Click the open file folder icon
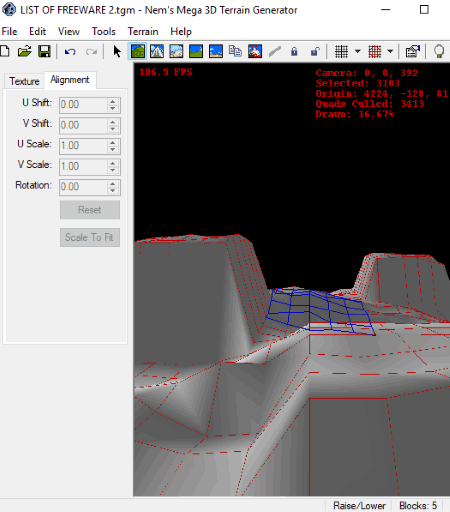Image resolution: width=450 pixels, height=512 pixels. click(x=25, y=52)
